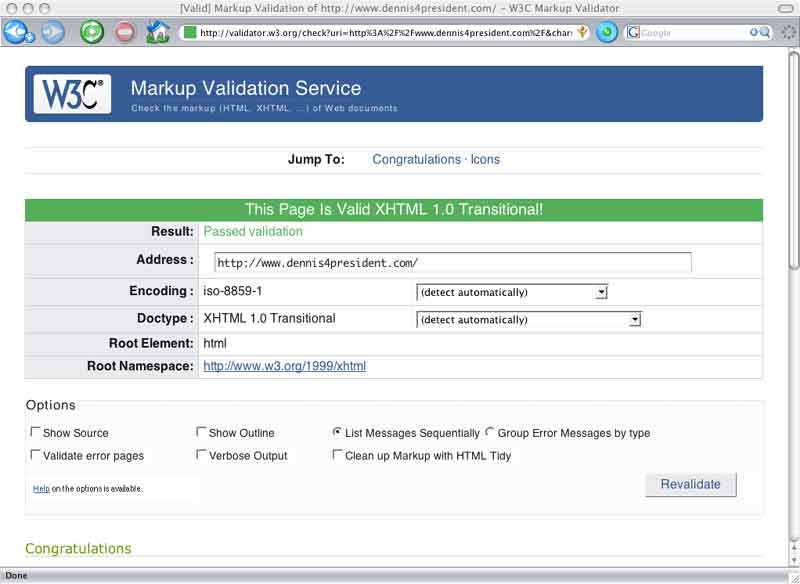800x584 pixels.
Task: Click the scrollbar down arrow
Action: coord(793,560)
